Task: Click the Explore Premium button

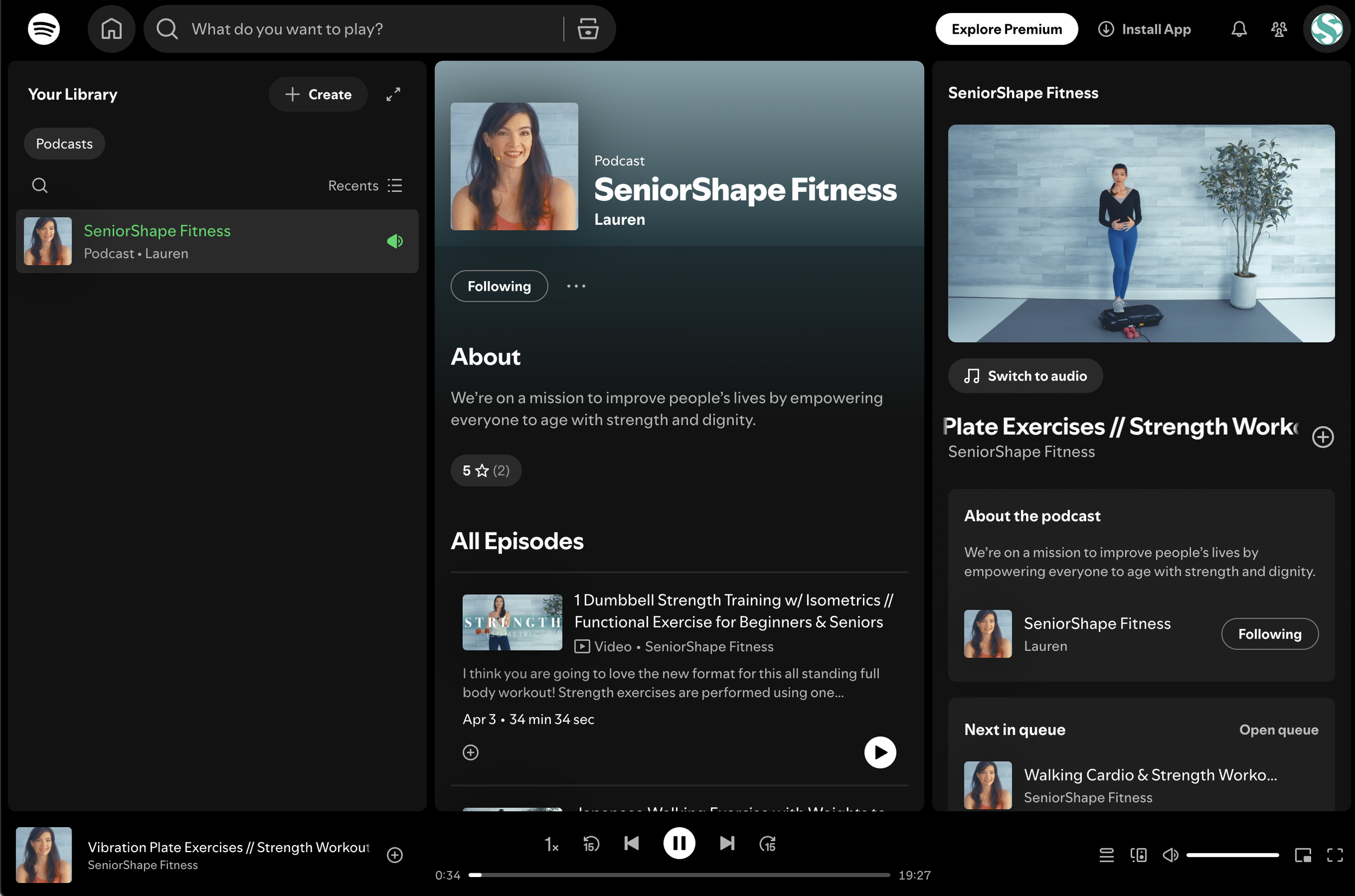Action: (x=1006, y=29)
